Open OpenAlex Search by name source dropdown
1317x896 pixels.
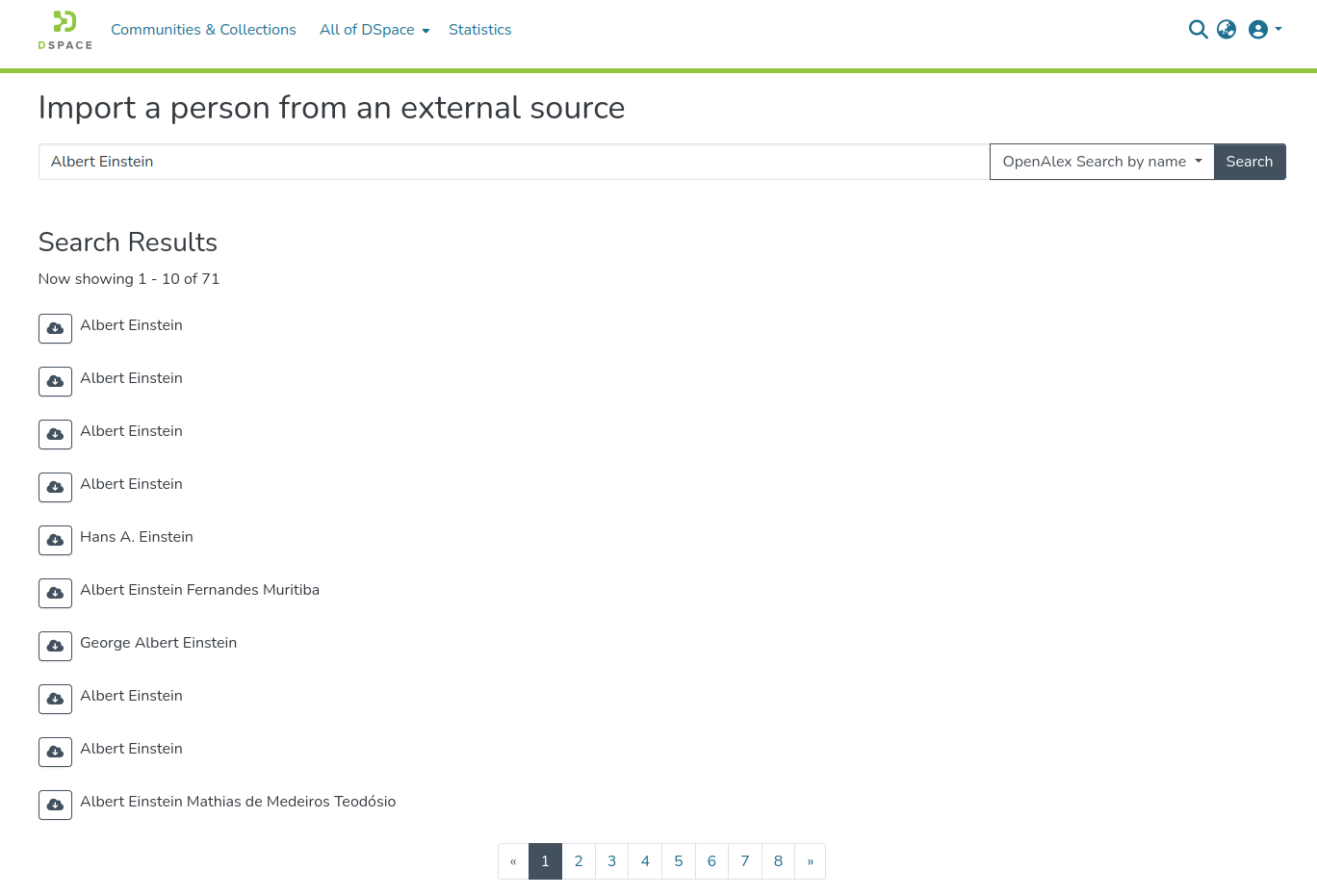1101,162
